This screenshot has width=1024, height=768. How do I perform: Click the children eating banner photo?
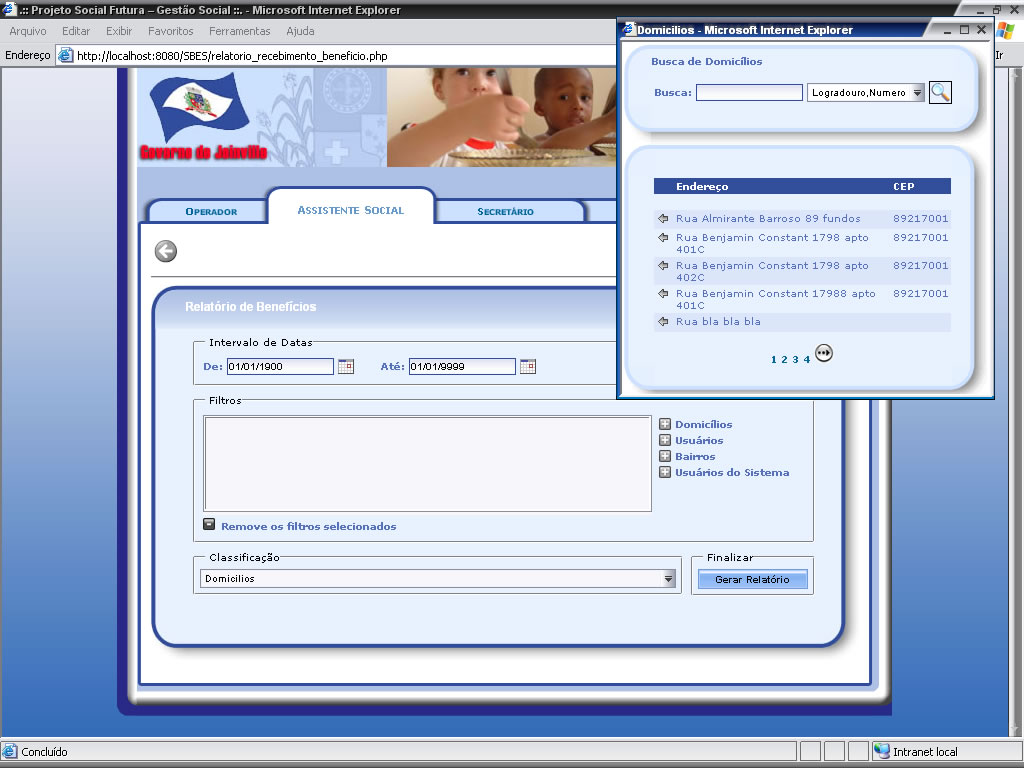[502, 118]
